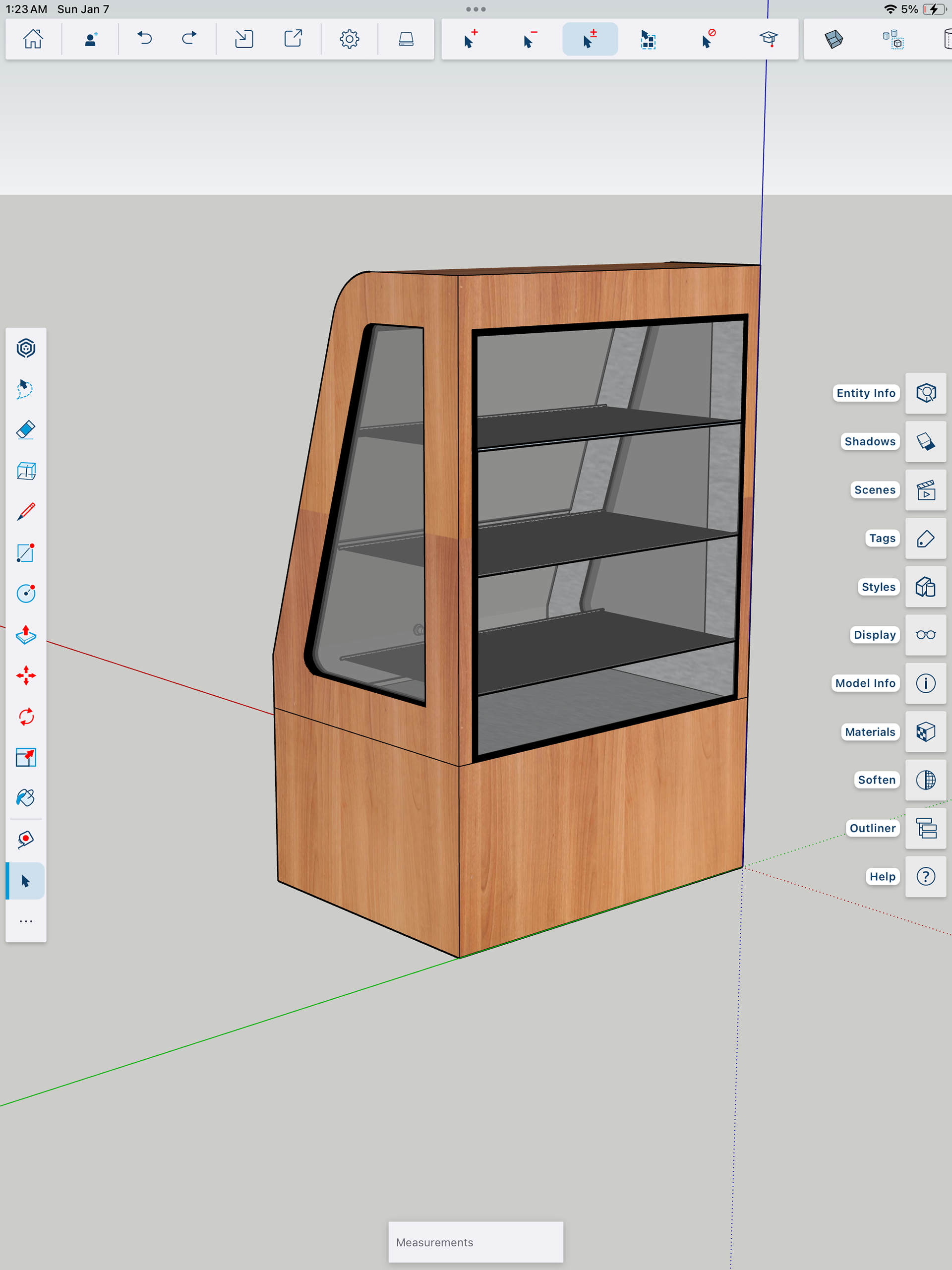Tap the Measurements input box
This screenshot has width=952, height=1270.
pyautogui.click(x=476, y=1242)
